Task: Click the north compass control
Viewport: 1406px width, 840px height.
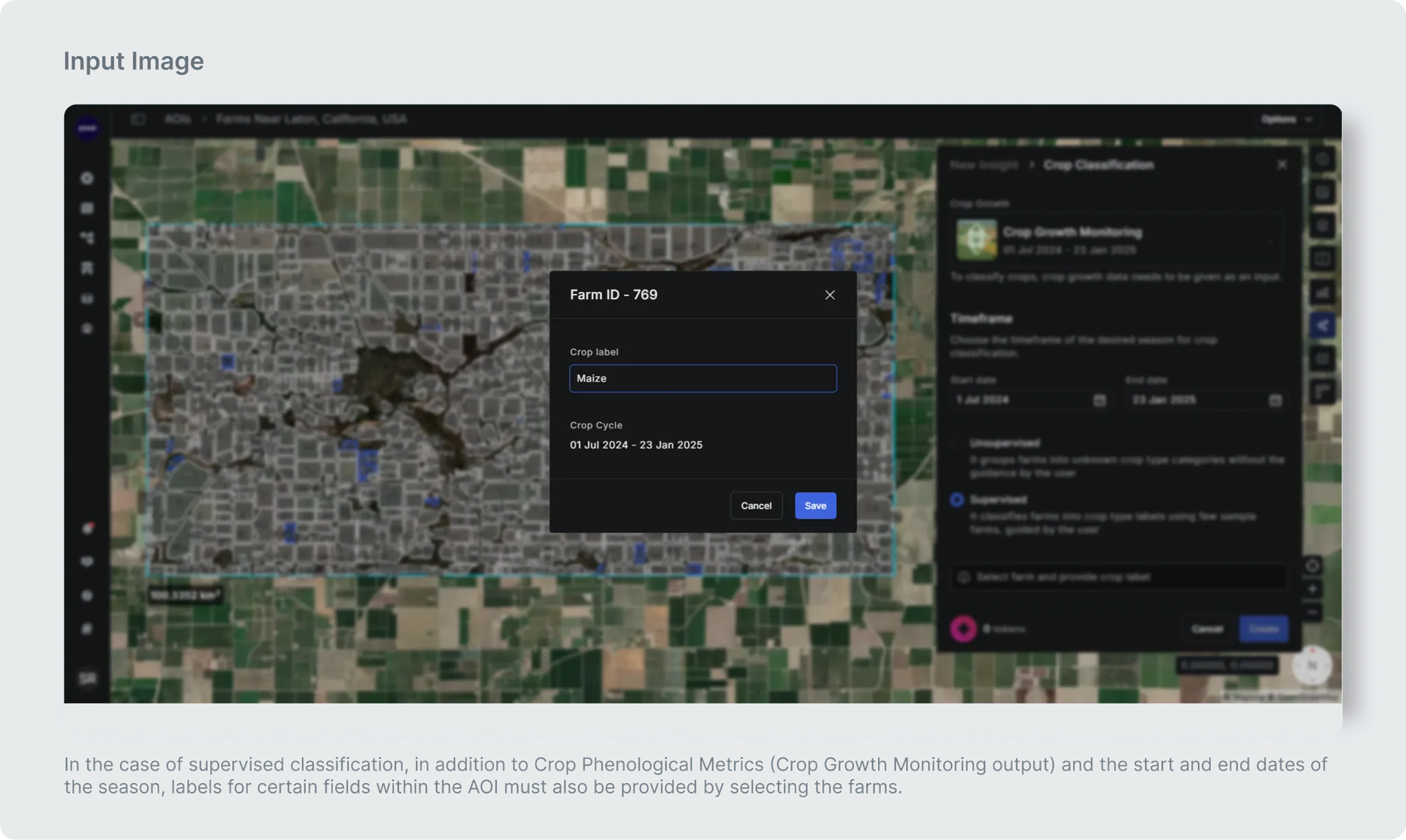Action: (x=1312, y=665)
